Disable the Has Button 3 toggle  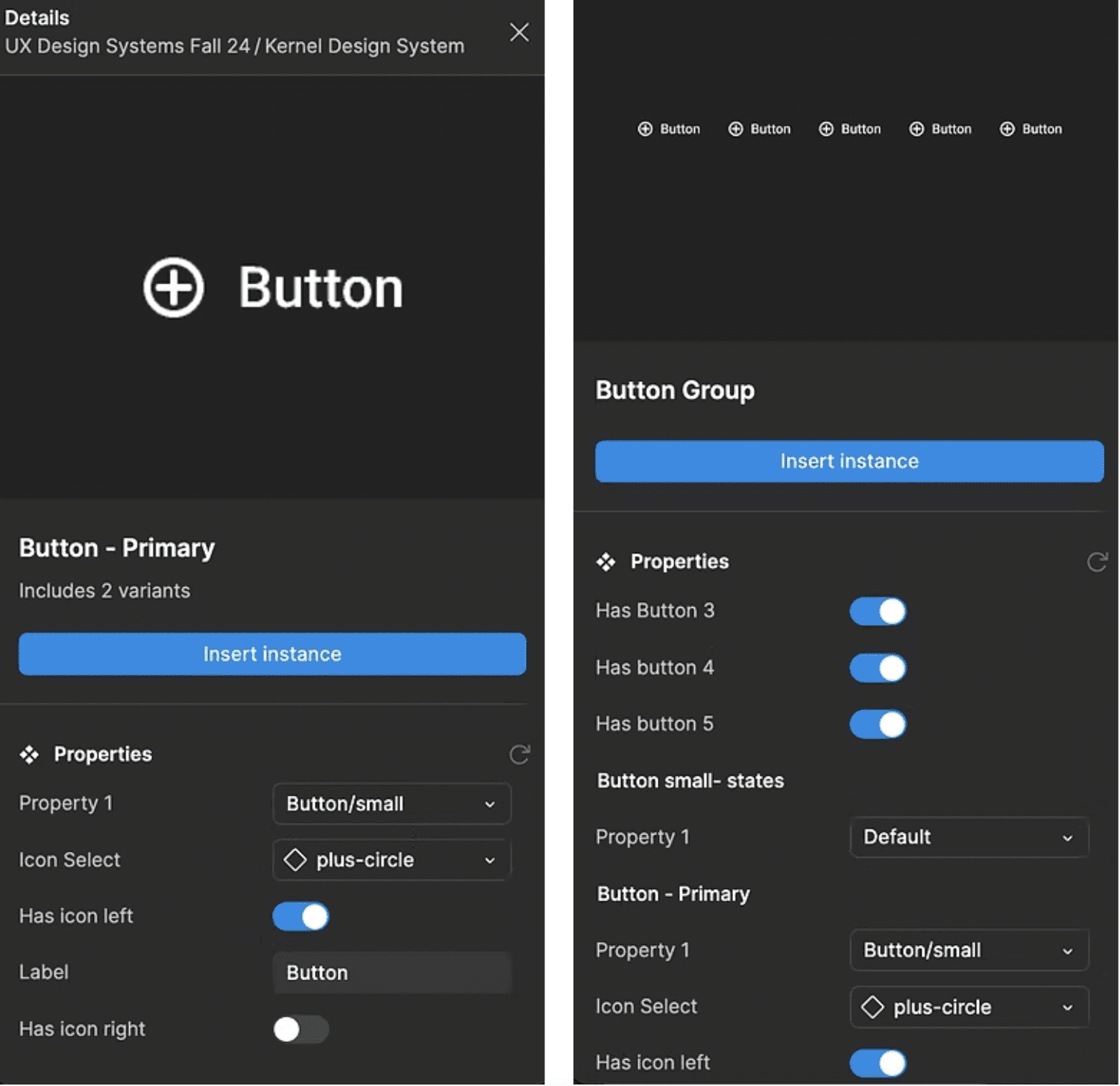coord(878,611)
